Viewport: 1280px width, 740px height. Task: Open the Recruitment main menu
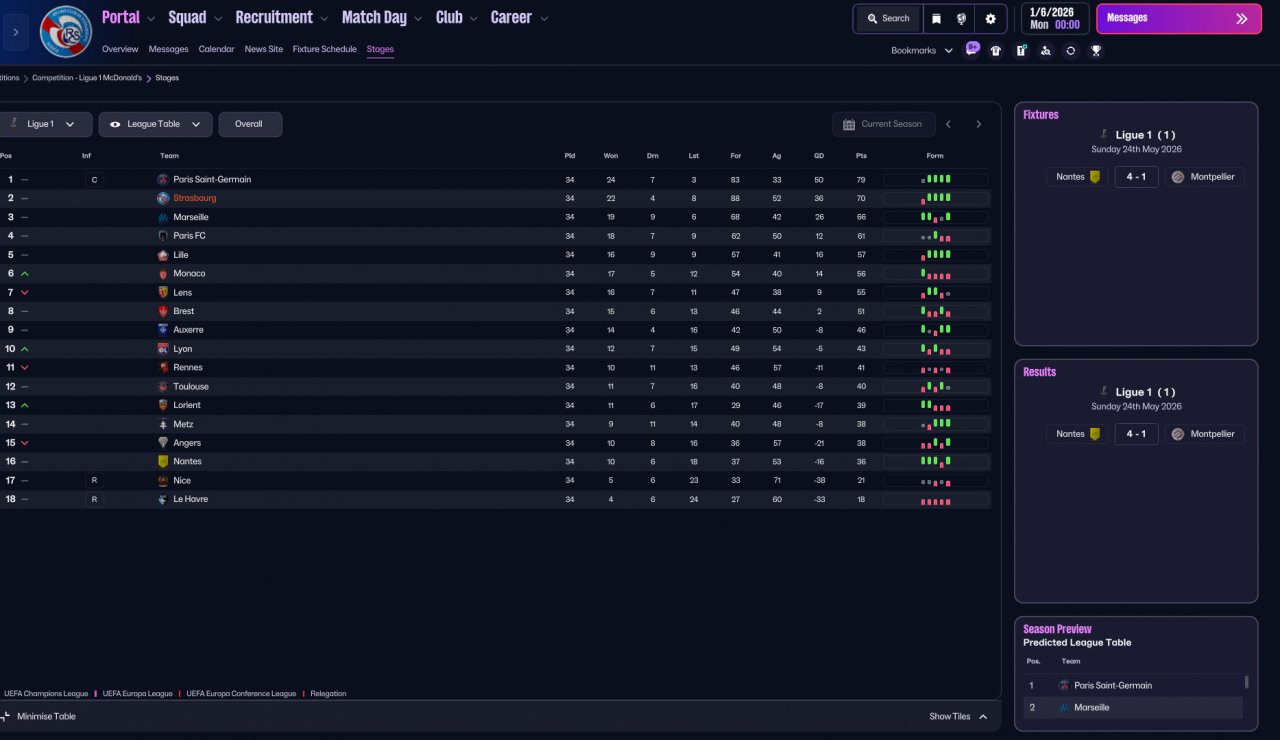point(274,17)
